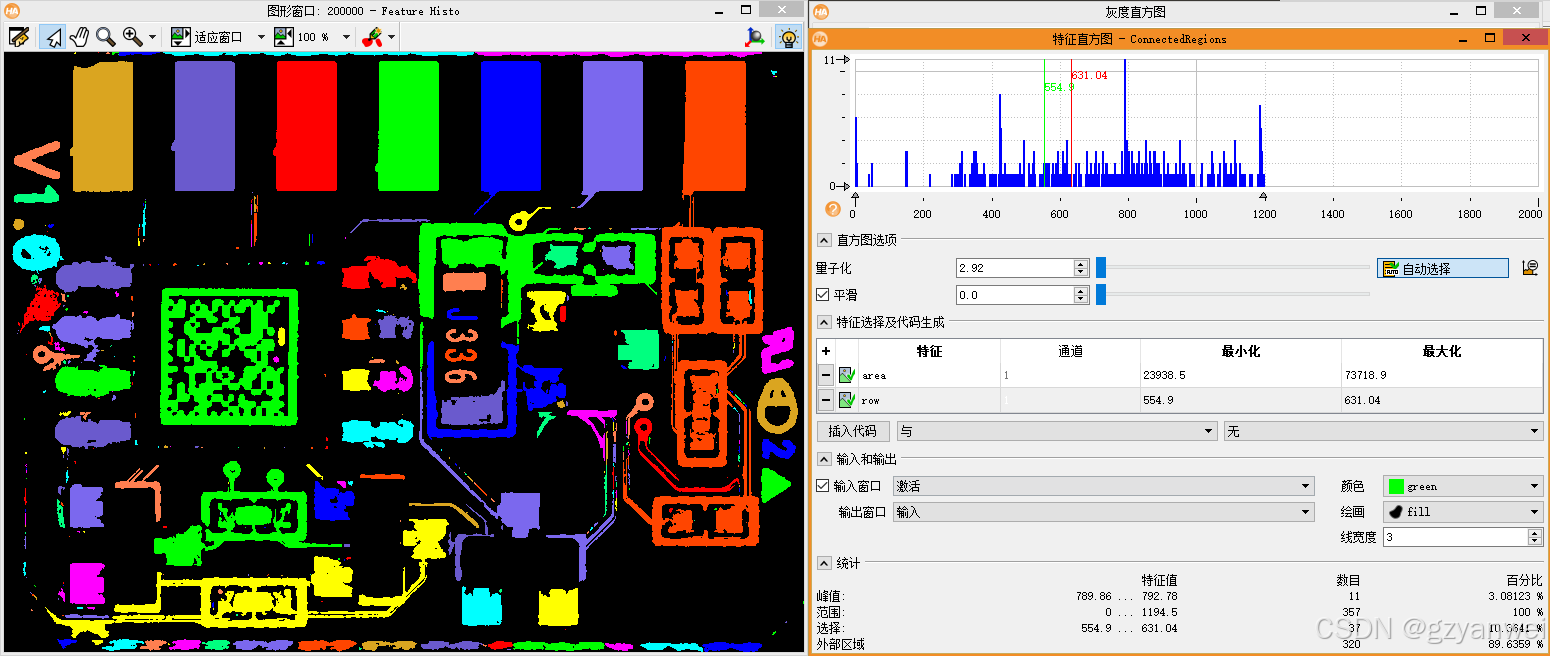
Task: Click the 量子化 spinner arrows
Action: [x=1081, y=268]
